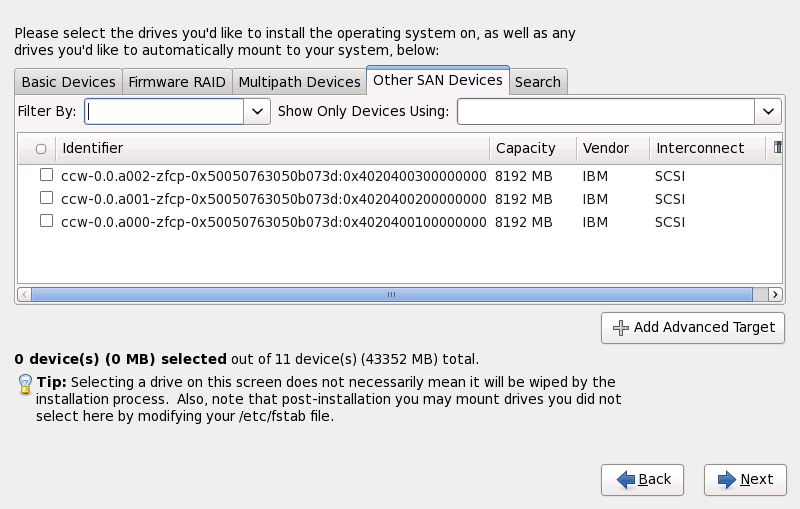Click the lightbulb Tip icon
The height and width of the screenshot is (509, 800).
(25, 385)
